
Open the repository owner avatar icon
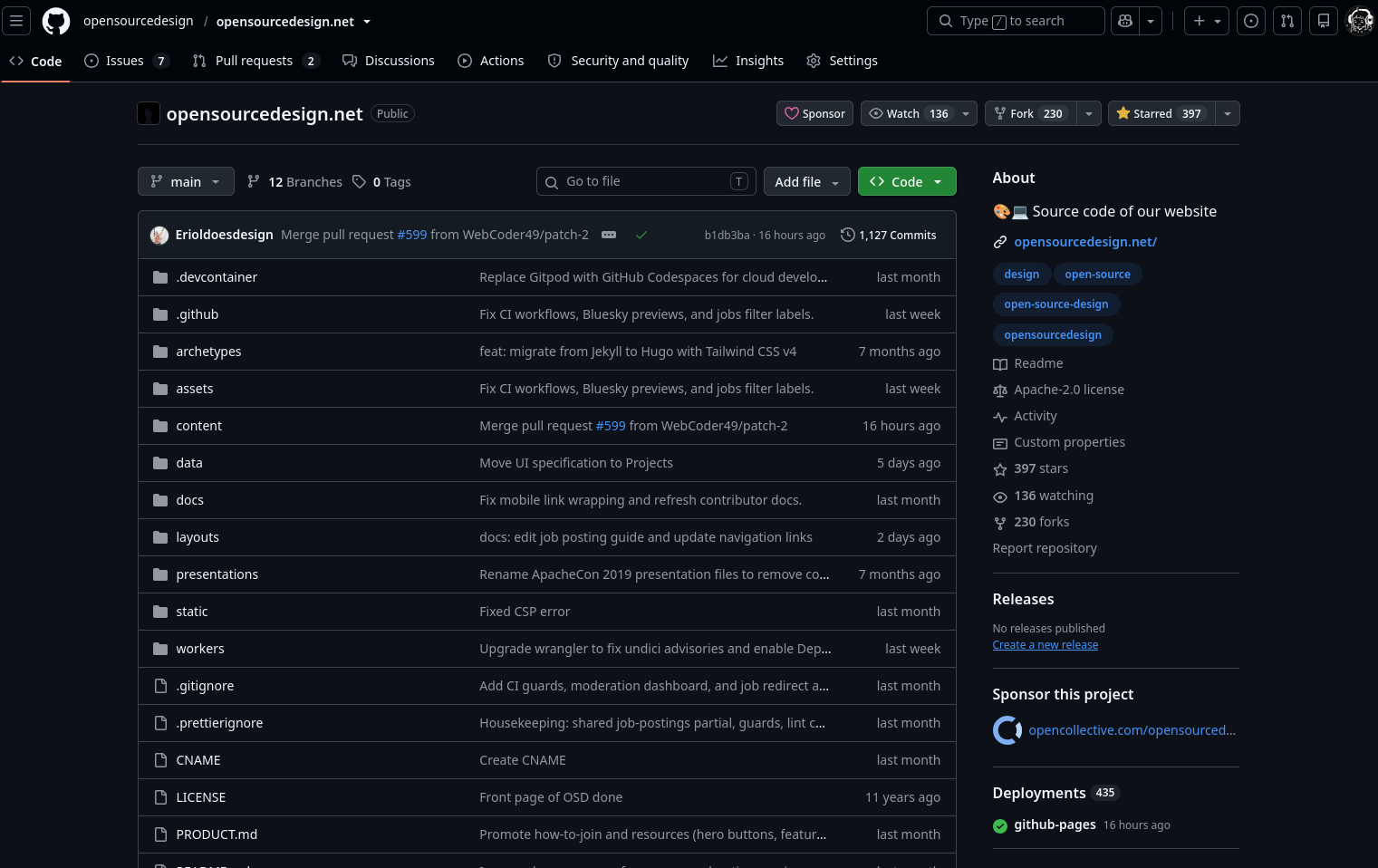(x=149, y=113)
